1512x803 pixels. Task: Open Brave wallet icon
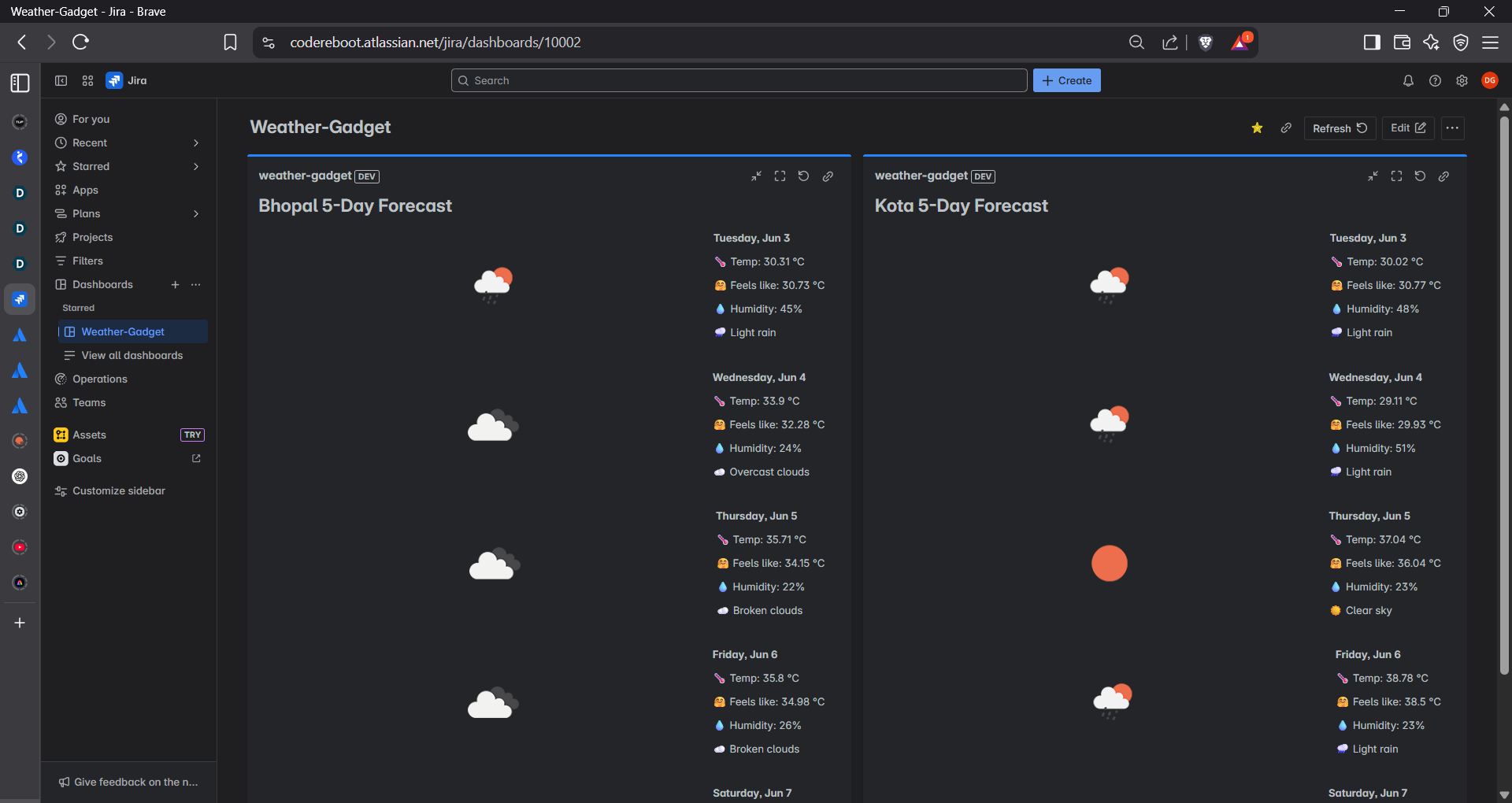pos(1402,43)
